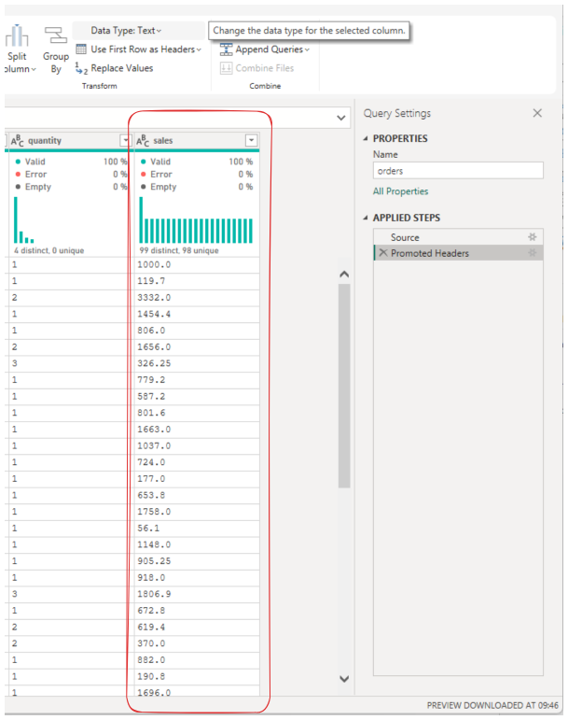Click the vertical scrollbar down arrow
Screen dimensions: 568x720
[x=344, y=678]
